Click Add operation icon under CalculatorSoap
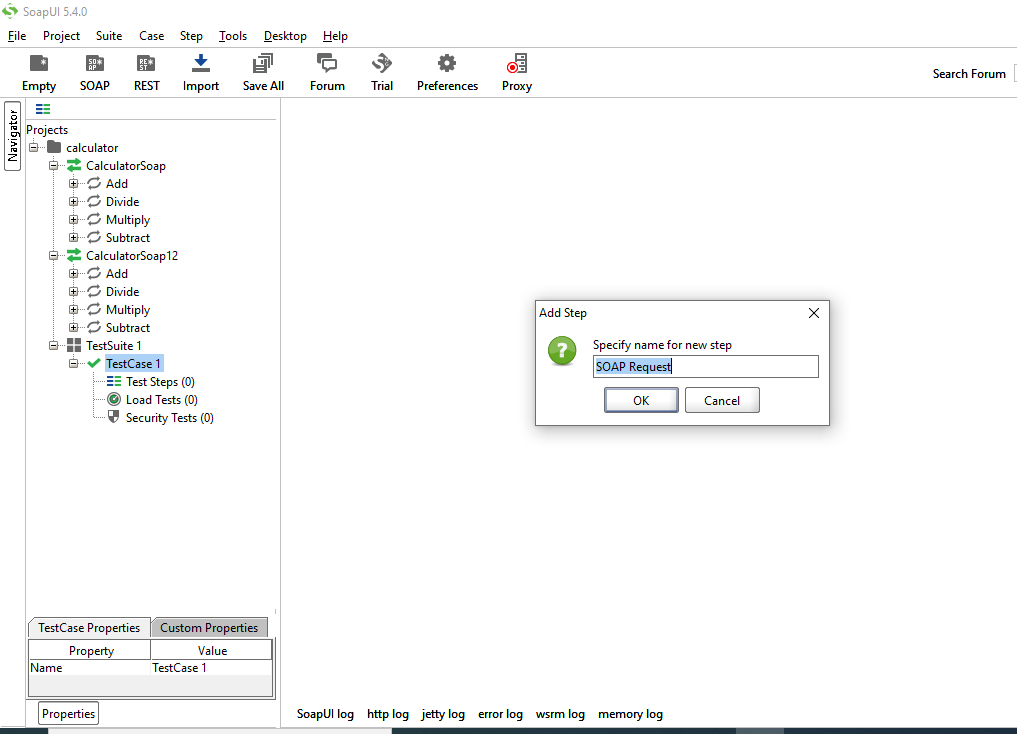The width and height of the screenshot is (1017, 734). pyautogui.click(x=94, y=184)
